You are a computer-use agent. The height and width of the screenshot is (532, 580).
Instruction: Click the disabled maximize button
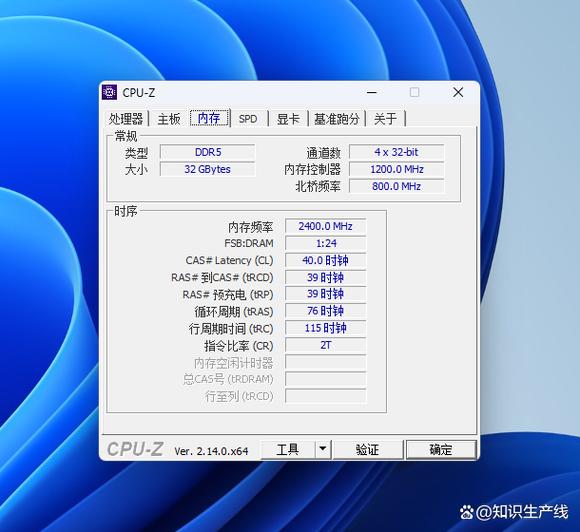[415, 92]
